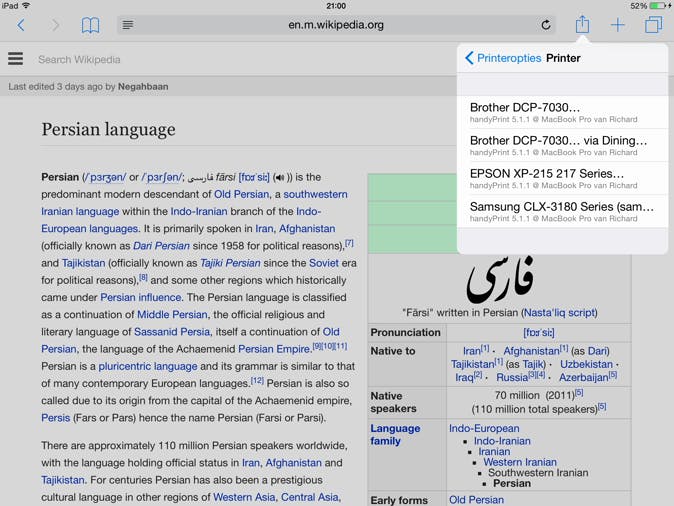
Task: Tap the Fārsi calligraphy image
Action: pos(500,279)
